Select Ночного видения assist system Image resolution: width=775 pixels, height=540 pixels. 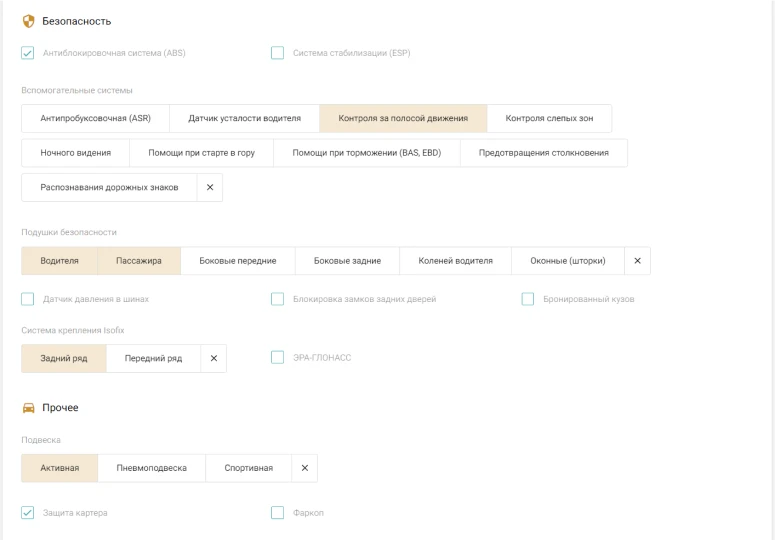click(x=75, y=153)
